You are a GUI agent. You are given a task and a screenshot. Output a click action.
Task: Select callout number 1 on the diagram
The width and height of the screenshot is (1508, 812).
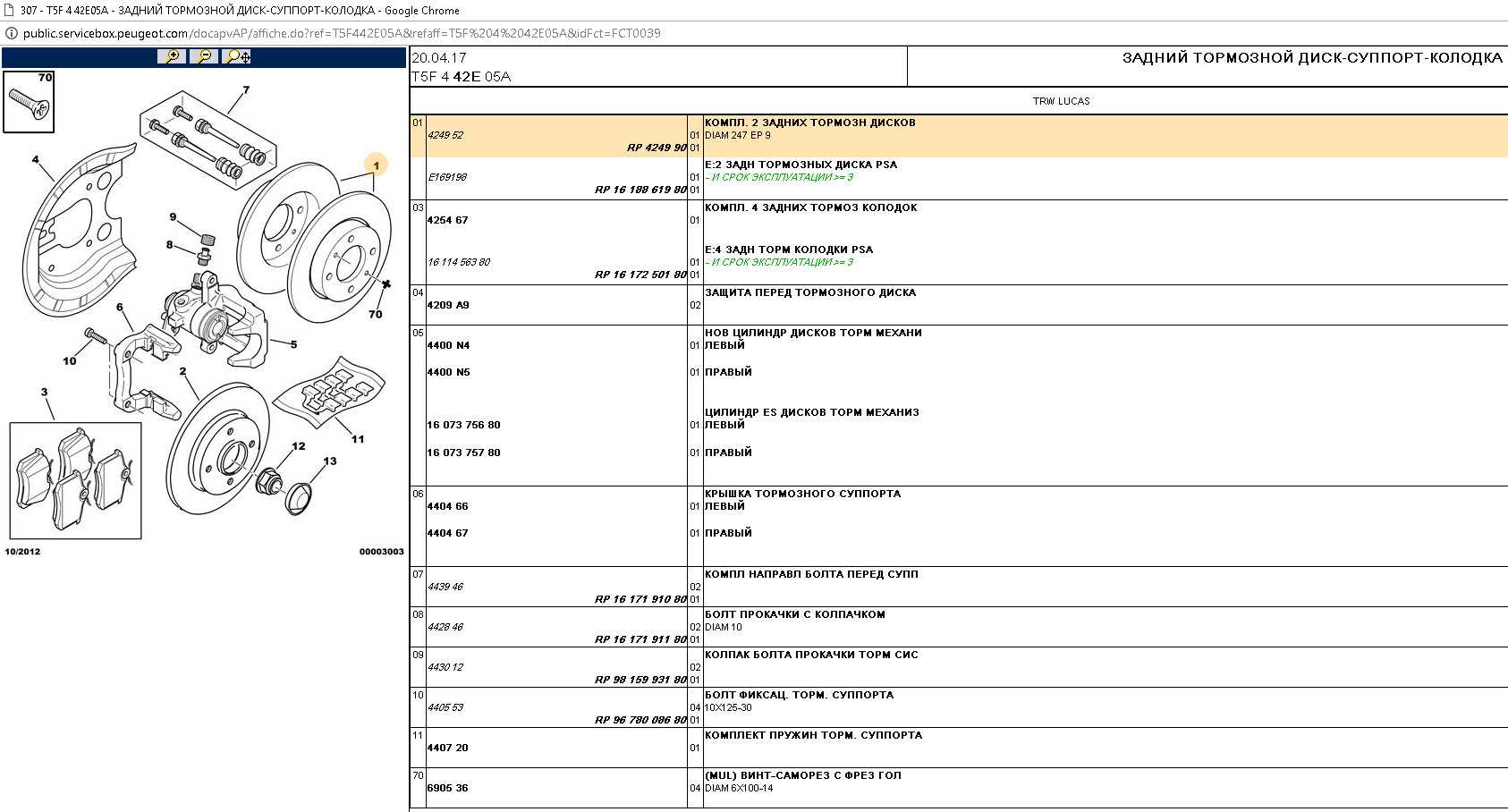coord(377,165)
